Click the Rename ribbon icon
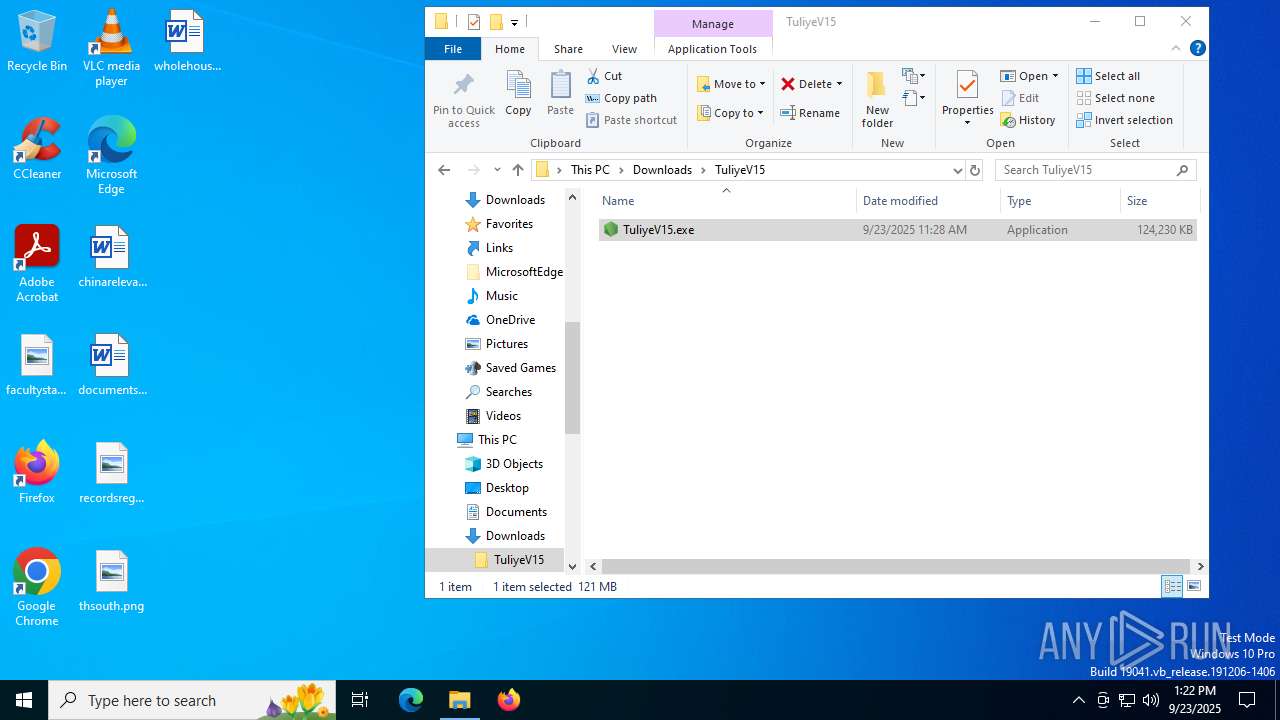1280x720 pixels. (788, 113)
